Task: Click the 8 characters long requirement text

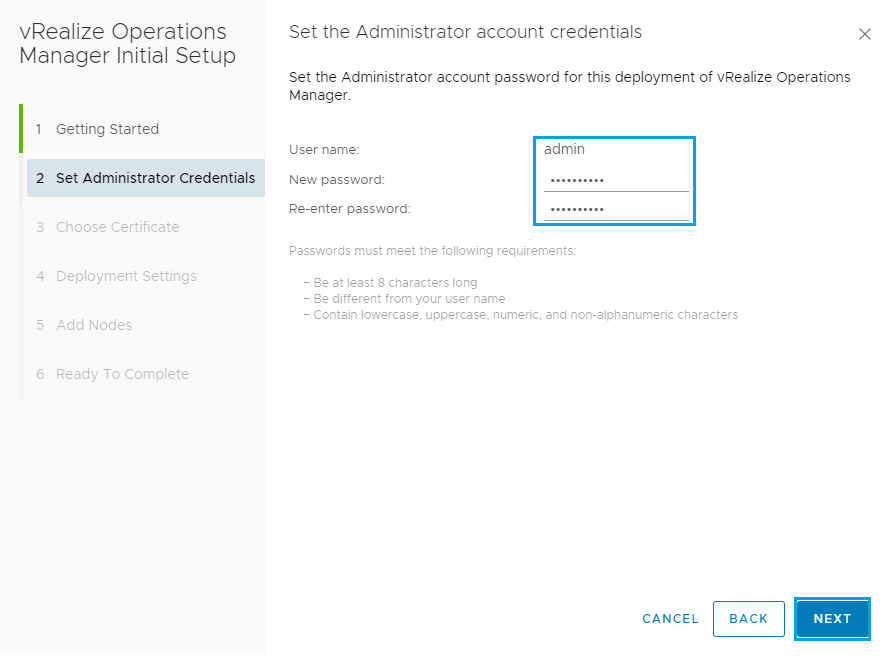Action: [x=395, y=283]
